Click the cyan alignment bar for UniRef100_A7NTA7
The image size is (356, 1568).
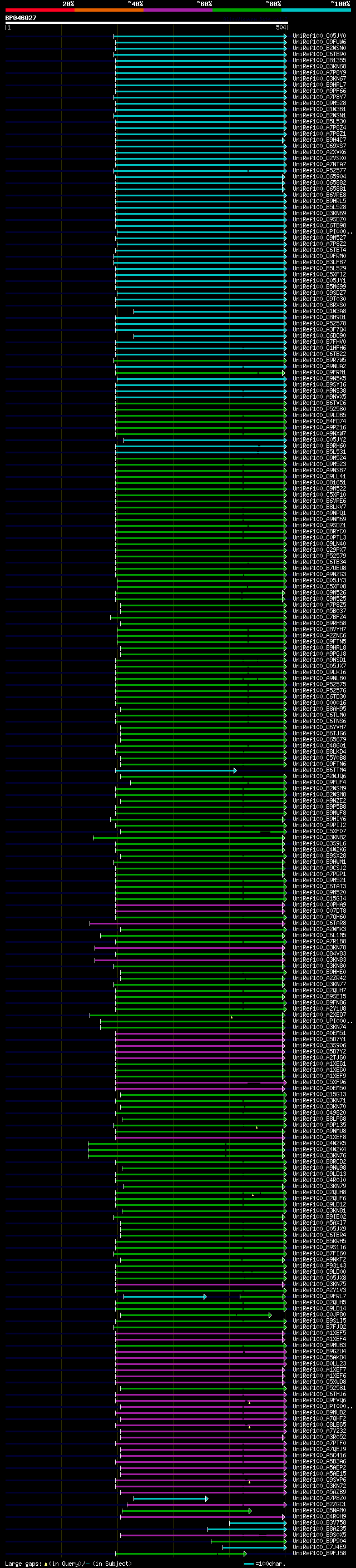click(x=200, y=164)
